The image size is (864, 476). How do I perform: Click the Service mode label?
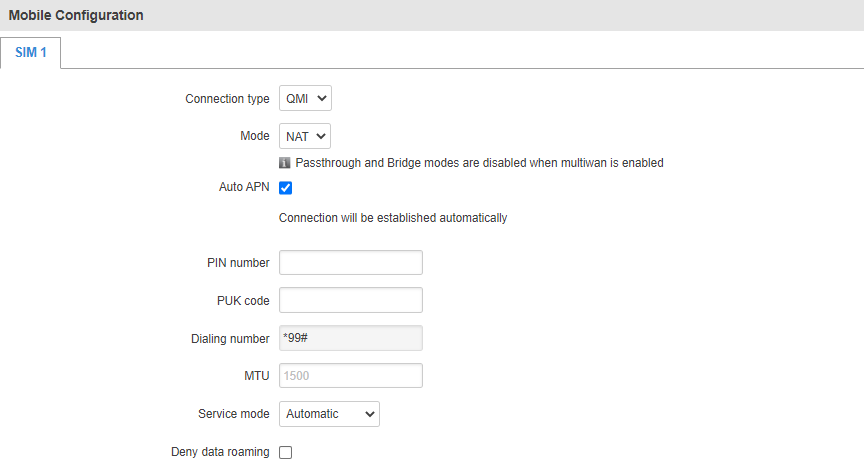click(x=234, y=414)
